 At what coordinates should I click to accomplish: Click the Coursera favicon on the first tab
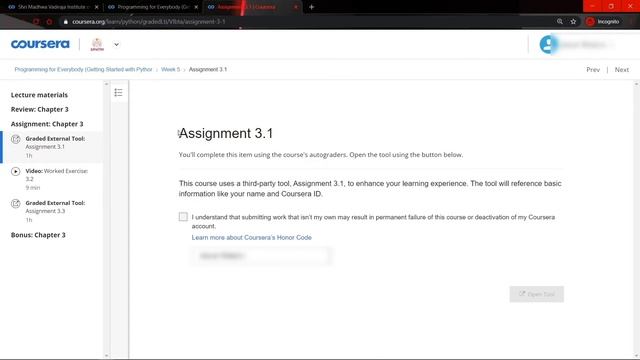click(12, 7)
